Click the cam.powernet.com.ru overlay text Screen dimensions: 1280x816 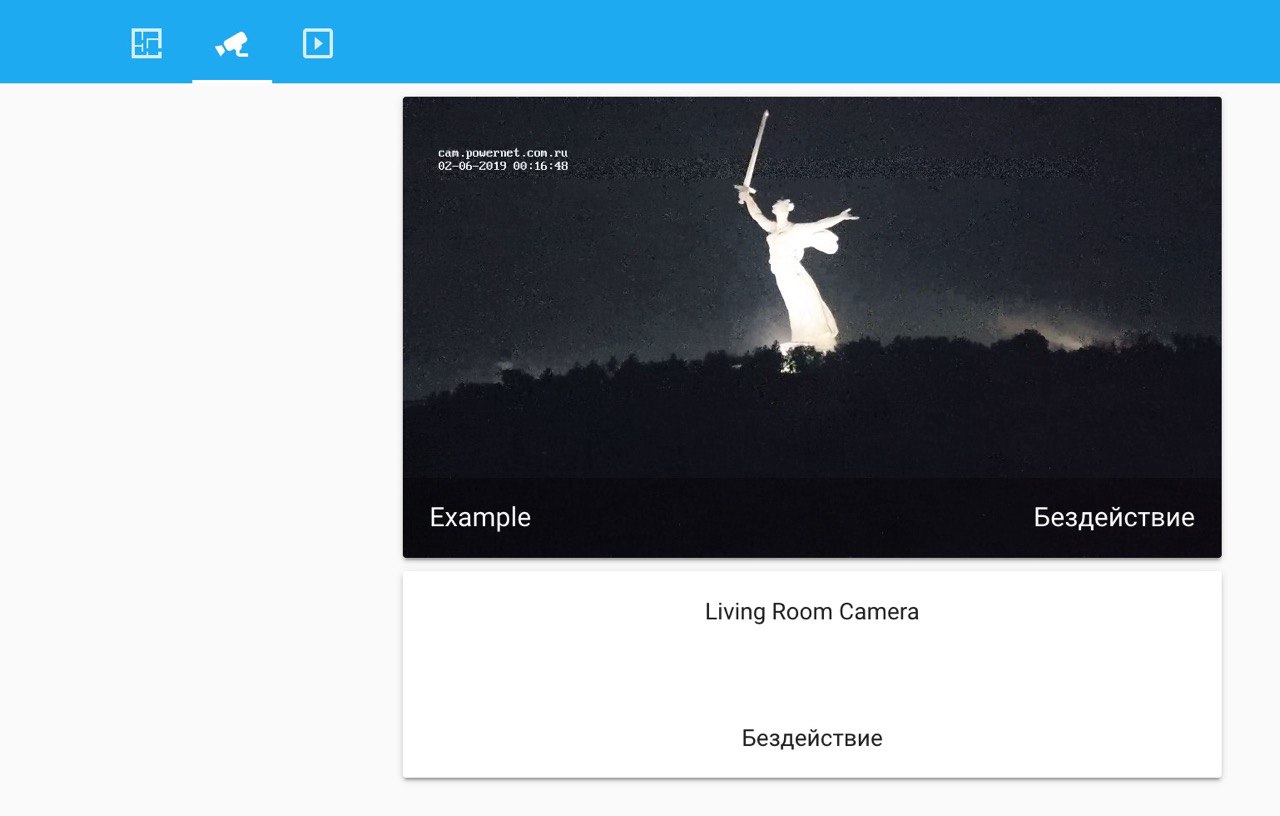(x=503, y=153)
